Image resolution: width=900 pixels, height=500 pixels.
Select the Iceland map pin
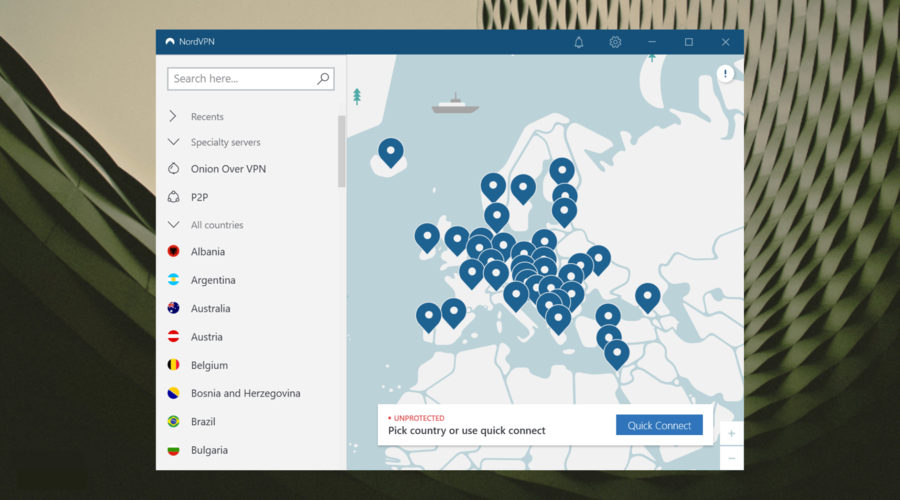click(390, 153)
